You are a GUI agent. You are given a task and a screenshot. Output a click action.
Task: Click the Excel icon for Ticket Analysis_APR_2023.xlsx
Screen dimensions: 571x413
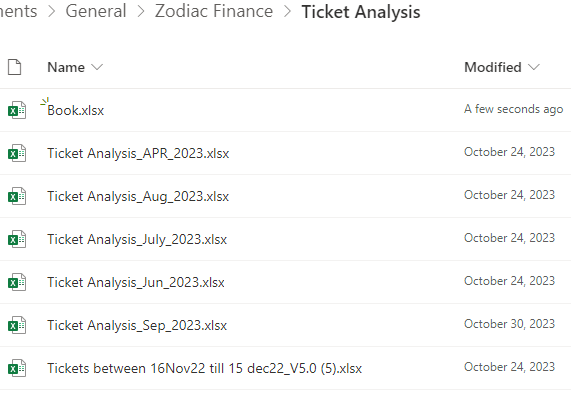17,153
